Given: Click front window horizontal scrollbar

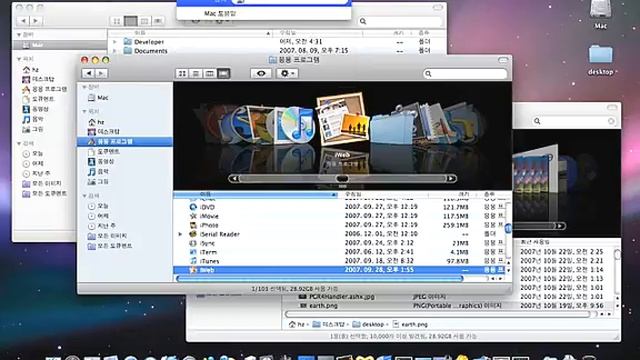Looking at the screenshot, I should pos(320,279).
